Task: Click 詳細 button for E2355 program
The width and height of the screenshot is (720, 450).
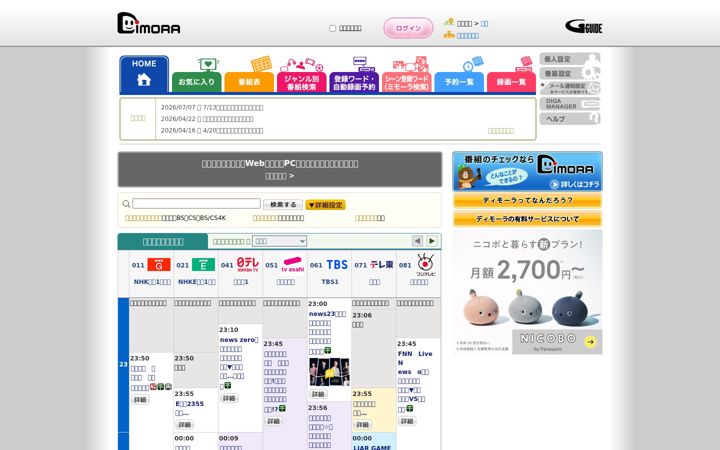Action: click(x=185, y=425)
